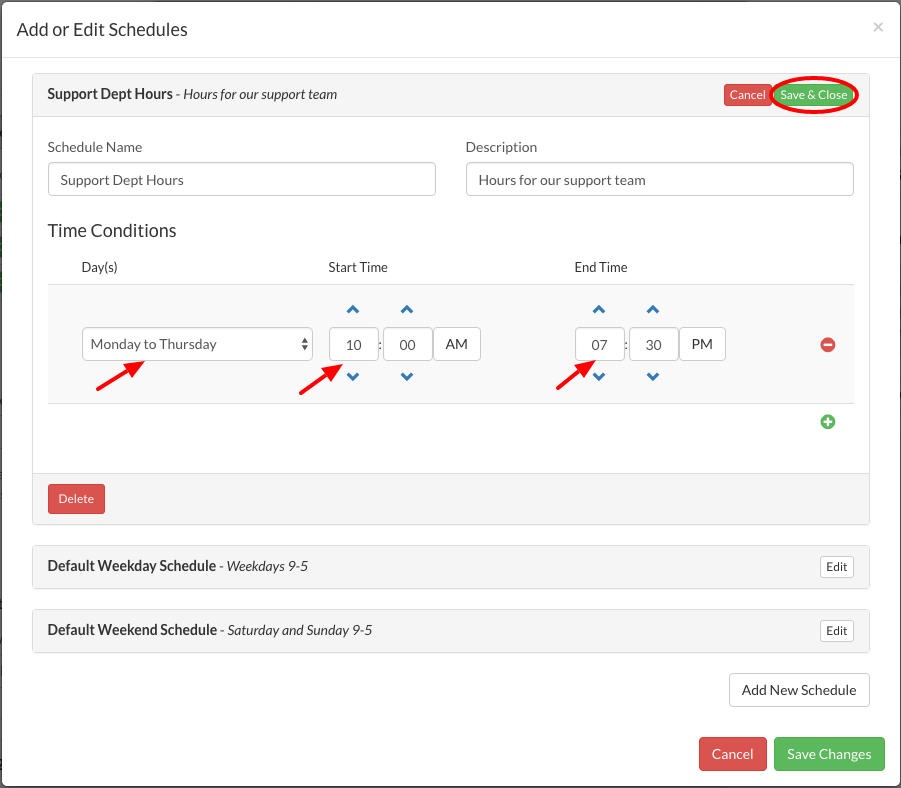Toggle the start time AM button
The image size is (901, 788).
456,344
